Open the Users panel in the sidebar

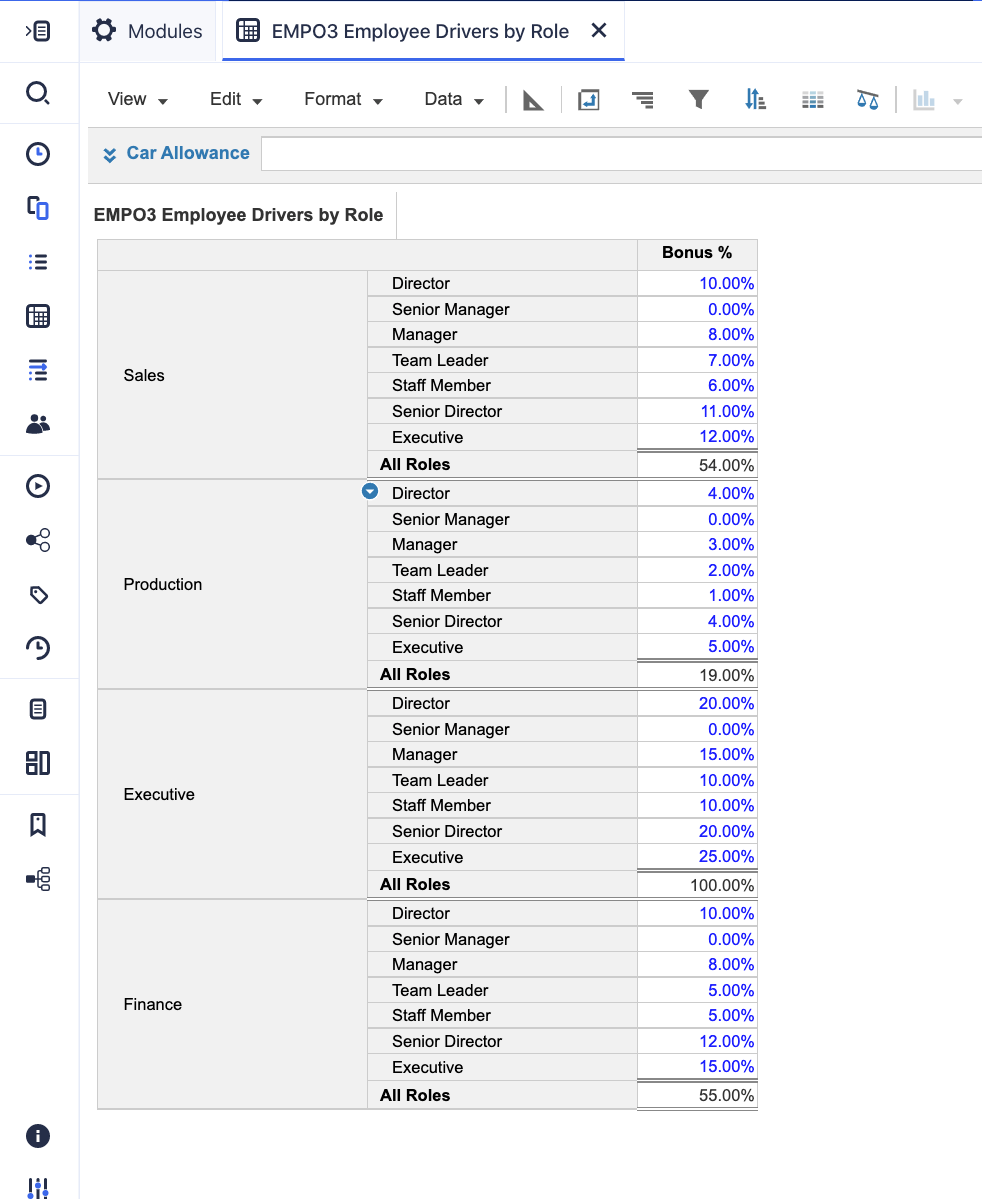click(38, 424)
